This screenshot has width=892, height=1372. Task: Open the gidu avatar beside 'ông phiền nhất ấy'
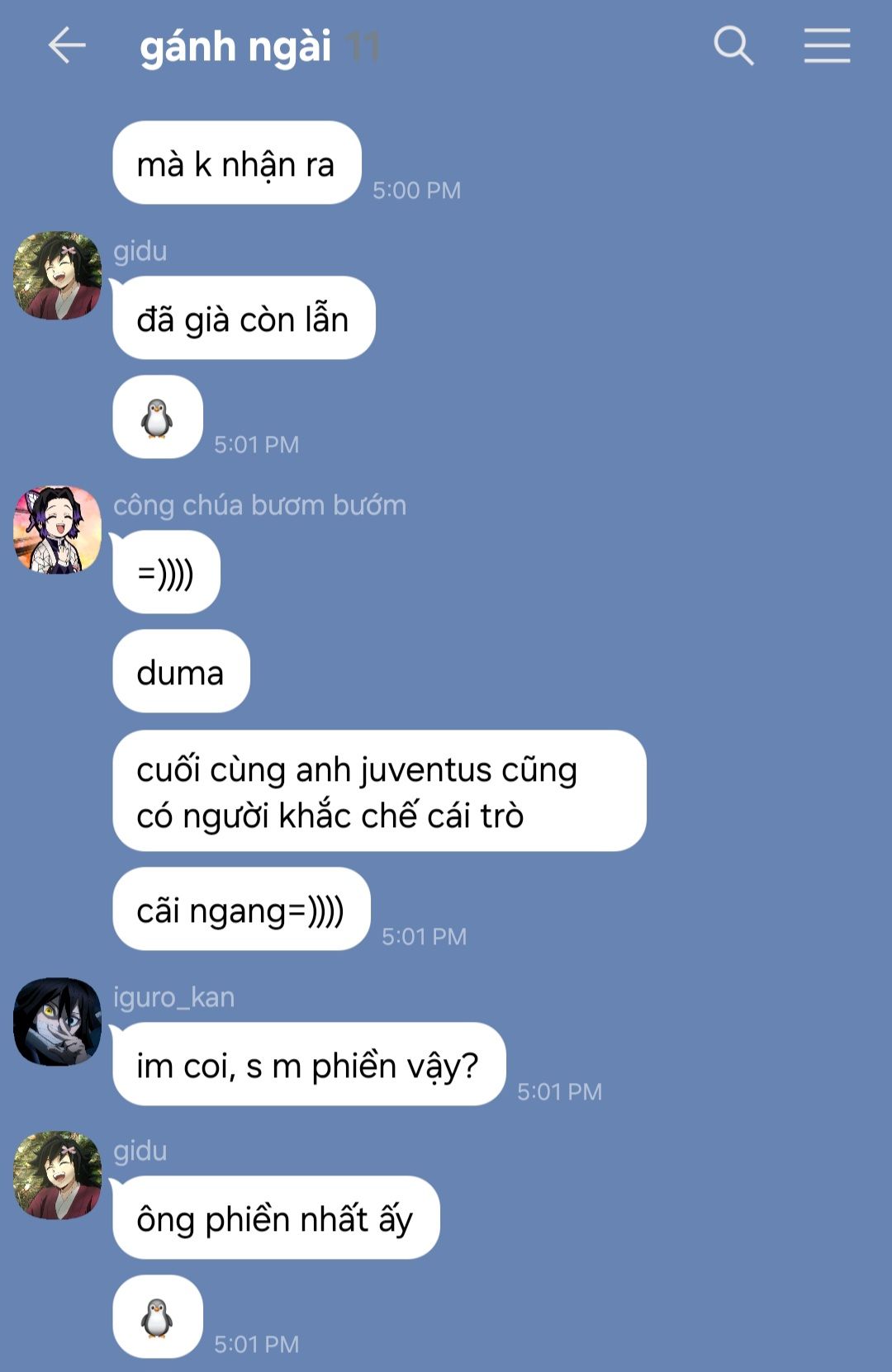click(57, 1176)
